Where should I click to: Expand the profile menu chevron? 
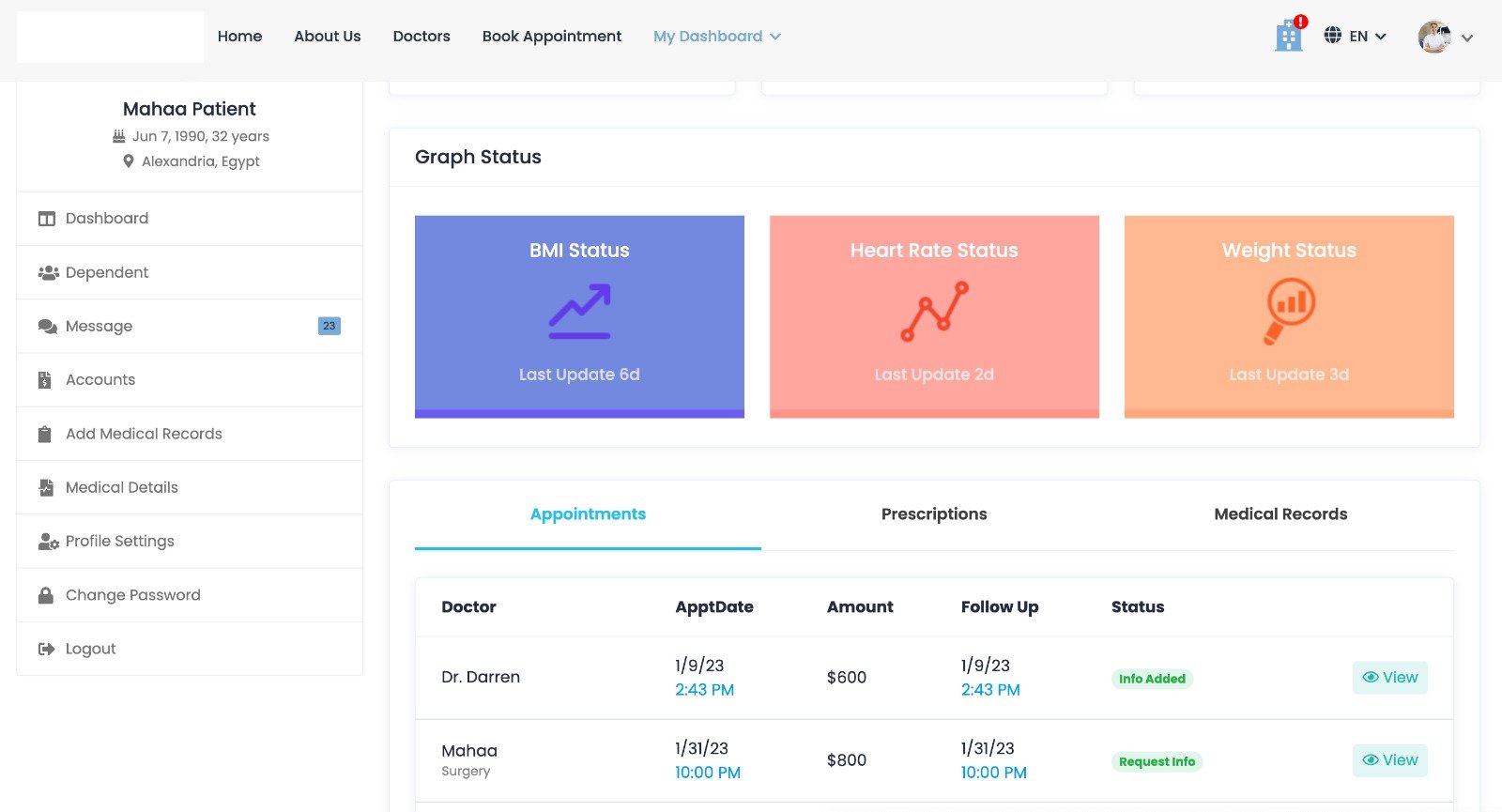coord(1466,38)
